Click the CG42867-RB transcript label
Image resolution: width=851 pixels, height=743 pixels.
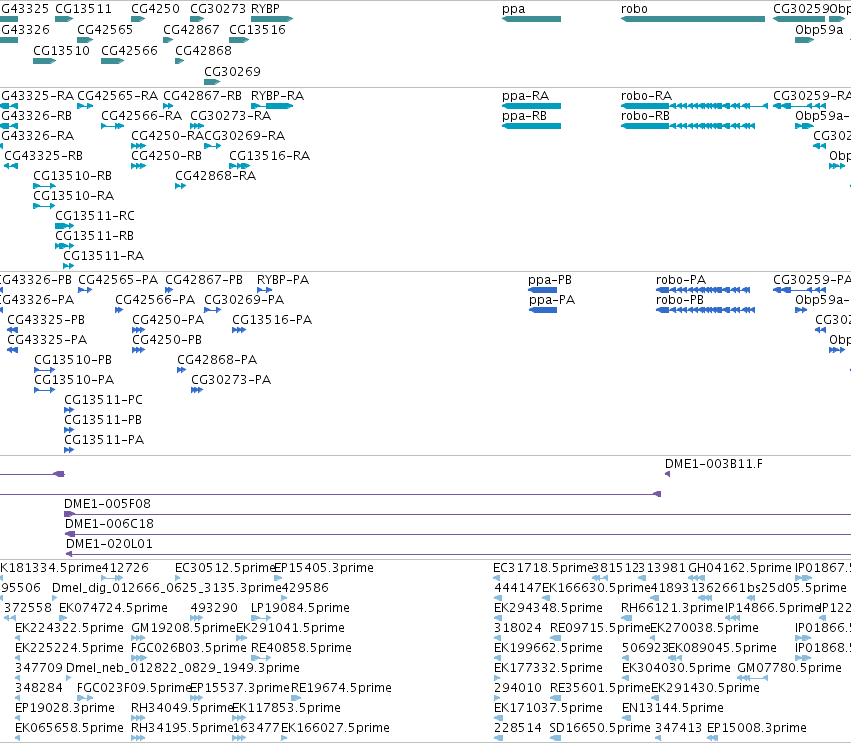click(202, 96)
